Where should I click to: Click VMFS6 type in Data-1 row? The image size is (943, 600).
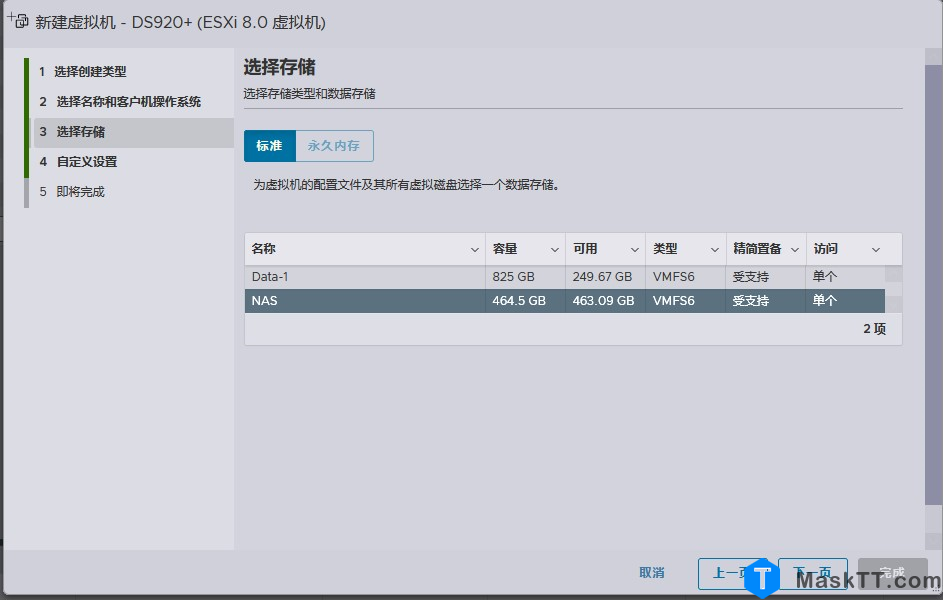tap(674, 277)
